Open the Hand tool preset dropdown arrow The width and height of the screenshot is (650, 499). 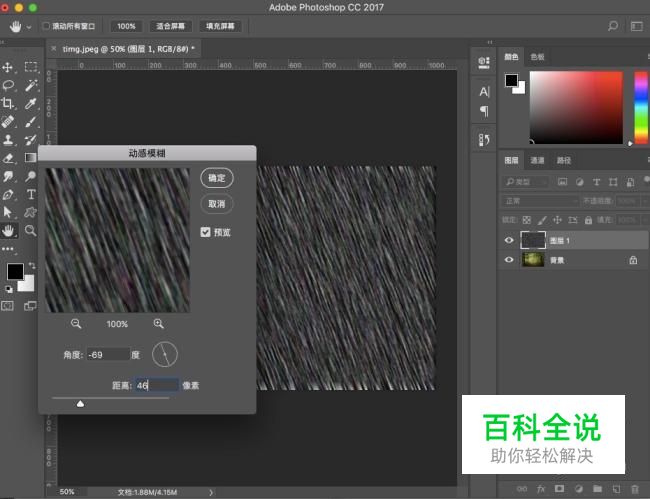coord(28,26)
